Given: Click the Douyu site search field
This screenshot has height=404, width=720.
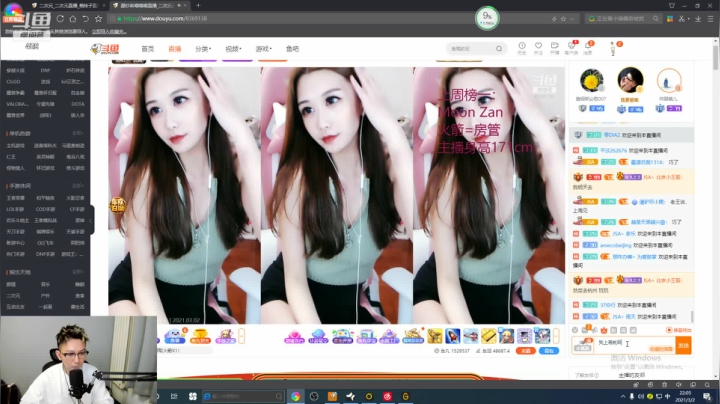Looking at the screenshot, I should [x=470, y=49].
